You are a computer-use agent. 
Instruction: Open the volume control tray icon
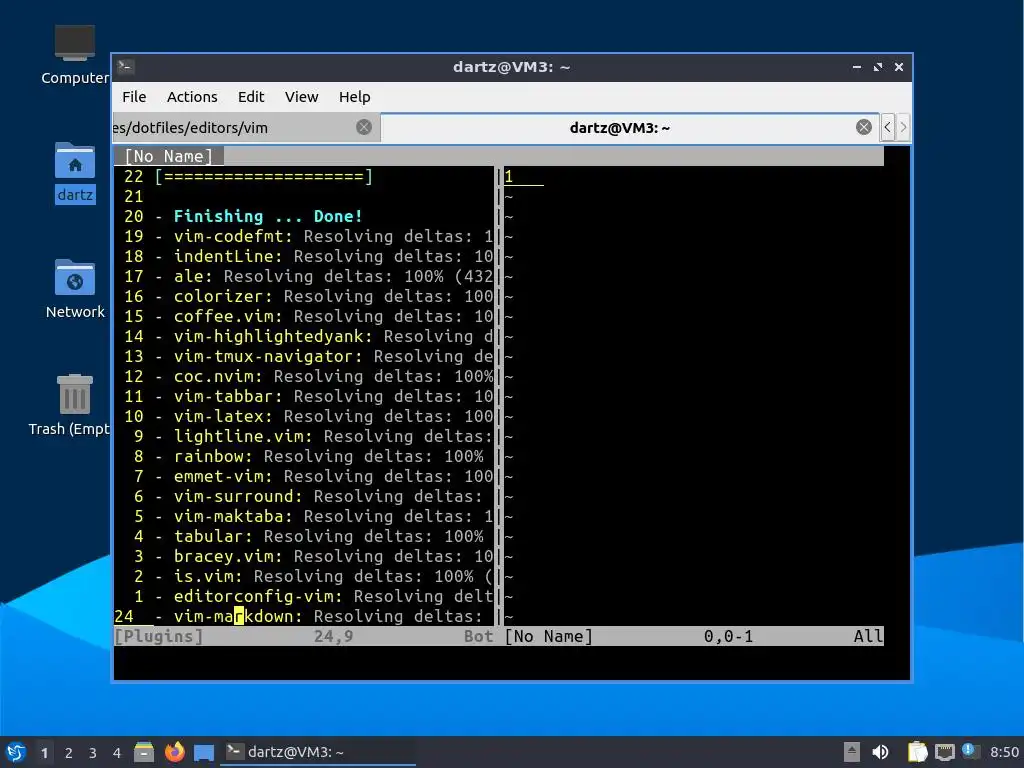pos(880,752)
